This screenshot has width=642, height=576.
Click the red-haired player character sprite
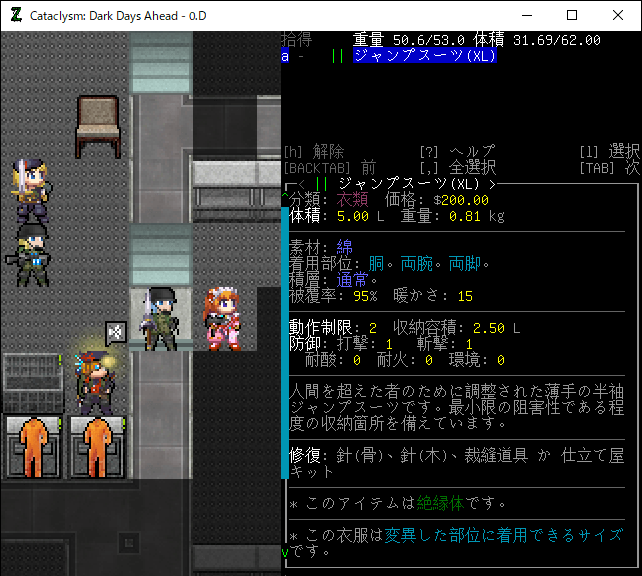(95, 383)
